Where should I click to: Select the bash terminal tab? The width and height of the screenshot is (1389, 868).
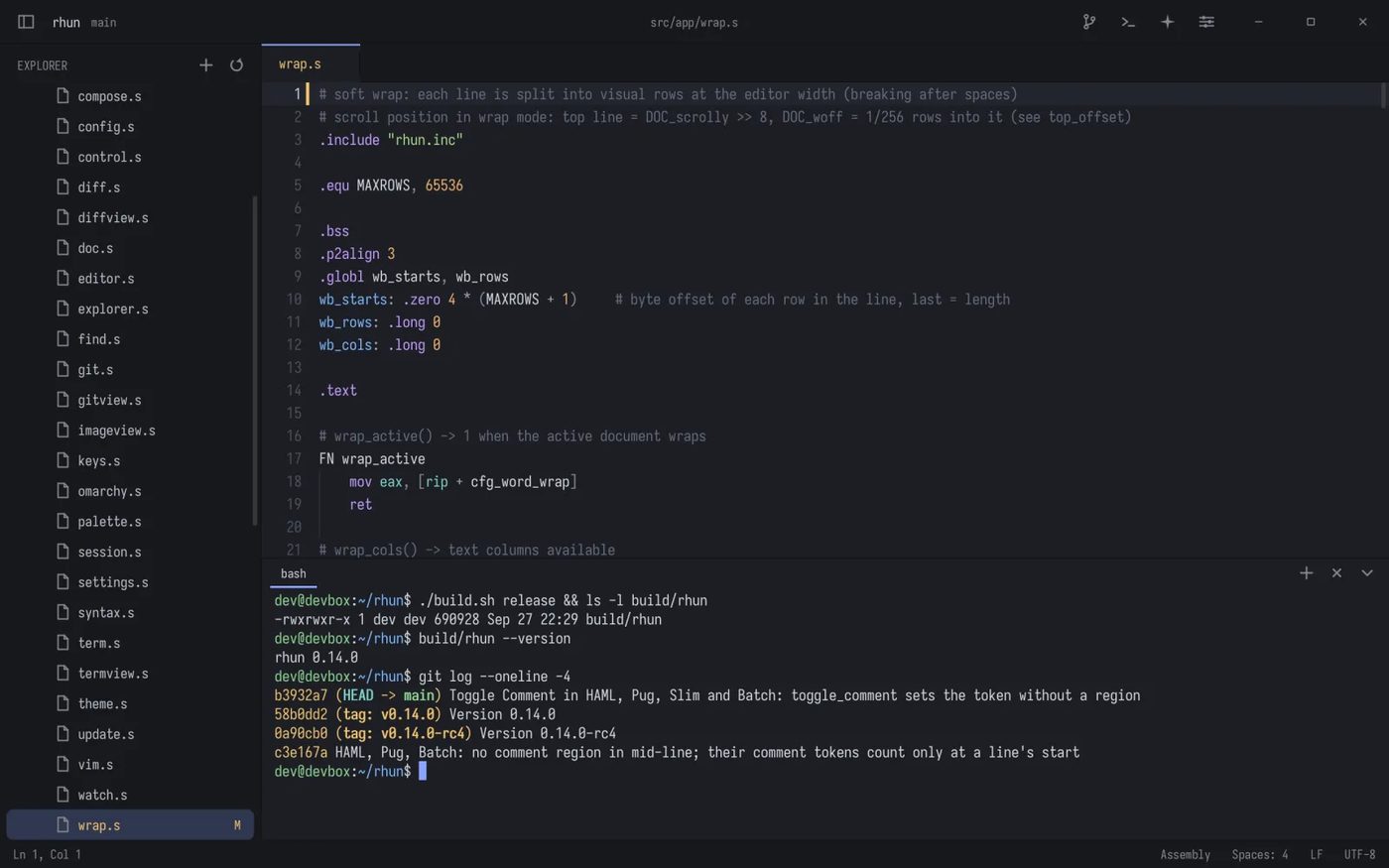[x=294, y=573]
